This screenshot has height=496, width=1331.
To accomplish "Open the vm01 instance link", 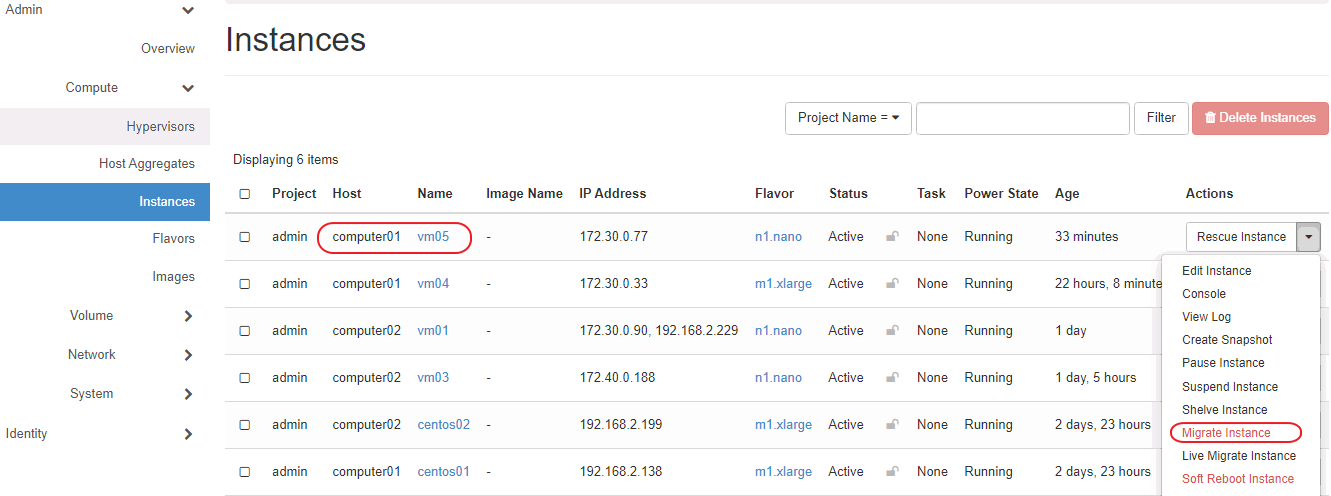I will pos(433,331).
